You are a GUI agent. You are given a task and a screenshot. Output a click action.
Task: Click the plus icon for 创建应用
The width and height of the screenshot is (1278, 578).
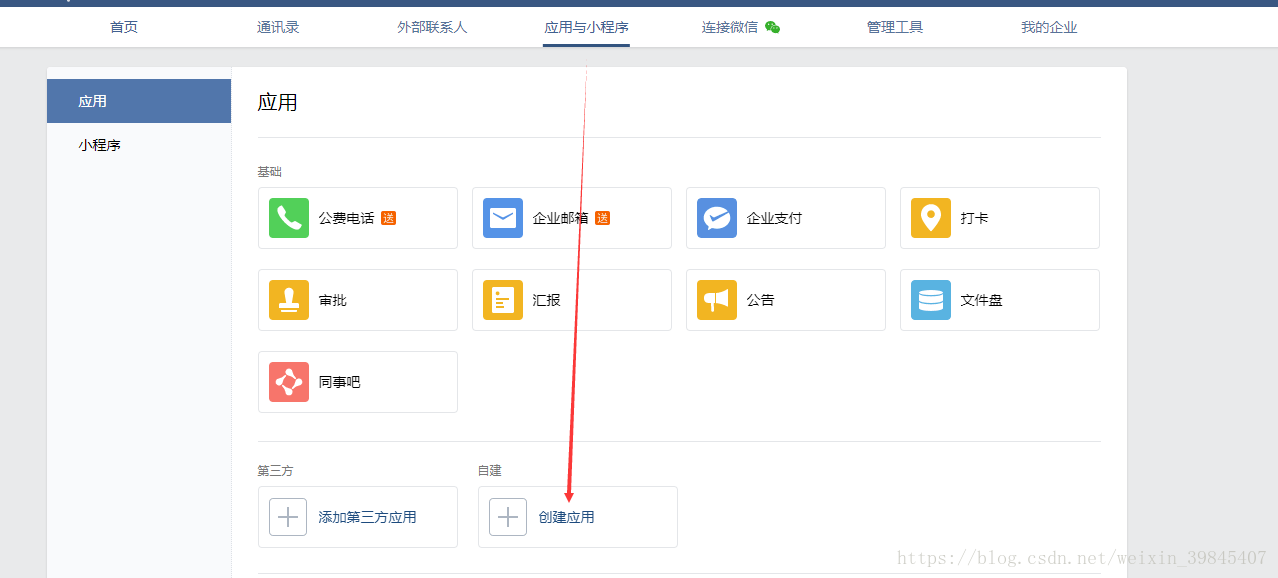coord(508,517)
